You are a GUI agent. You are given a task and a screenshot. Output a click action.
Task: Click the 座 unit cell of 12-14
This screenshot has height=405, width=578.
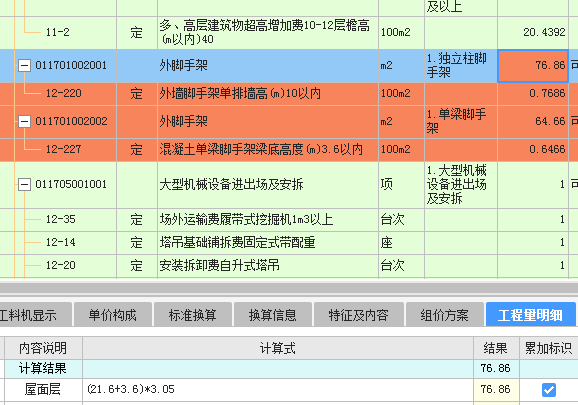pyautogui.click(x=401, y=242)
